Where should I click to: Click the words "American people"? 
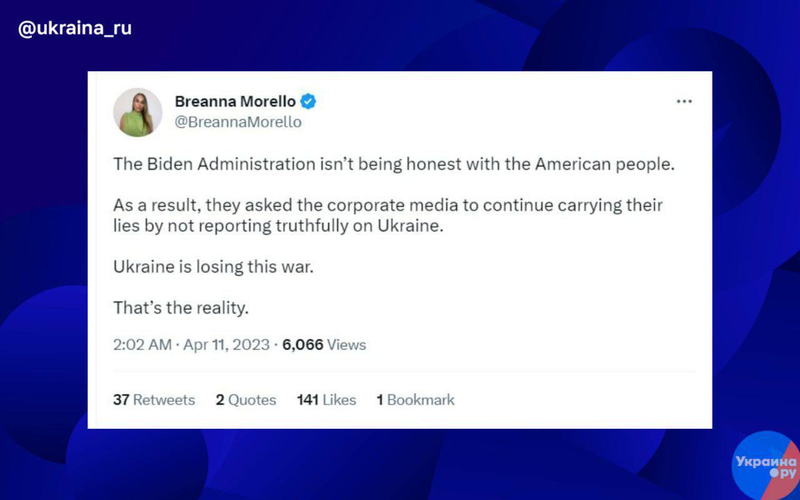[614, 163]
